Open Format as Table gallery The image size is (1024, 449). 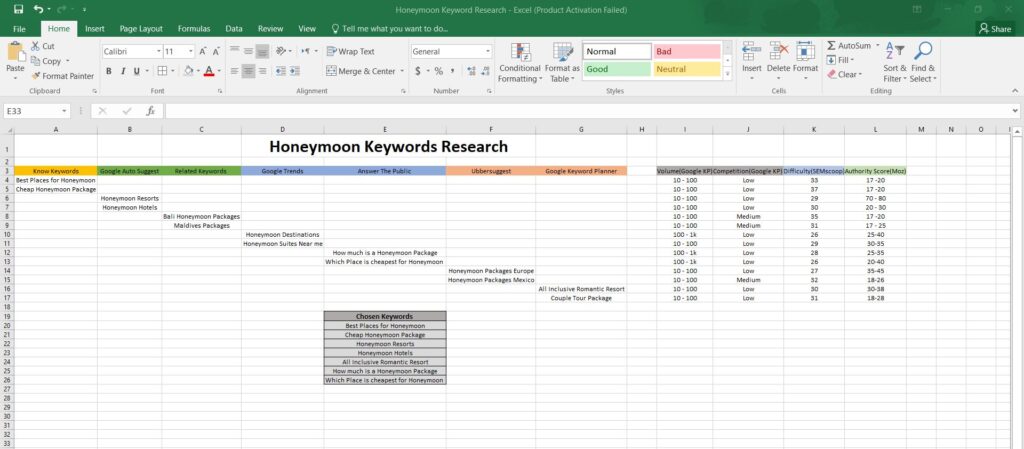pyautogui.click(x=562, y=63)
